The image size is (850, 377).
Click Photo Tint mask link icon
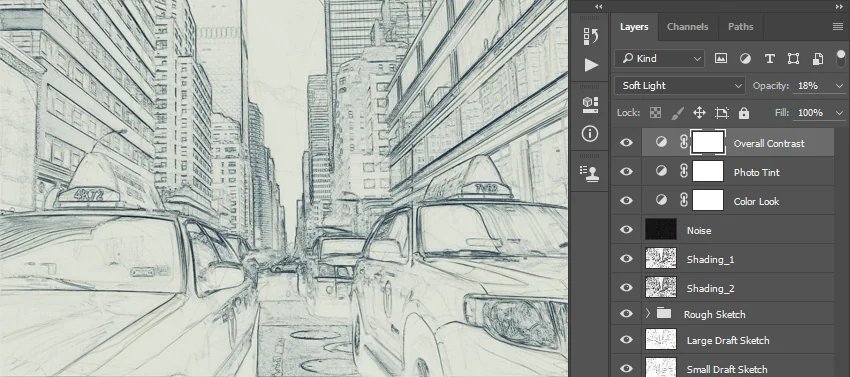coord(684,171)
